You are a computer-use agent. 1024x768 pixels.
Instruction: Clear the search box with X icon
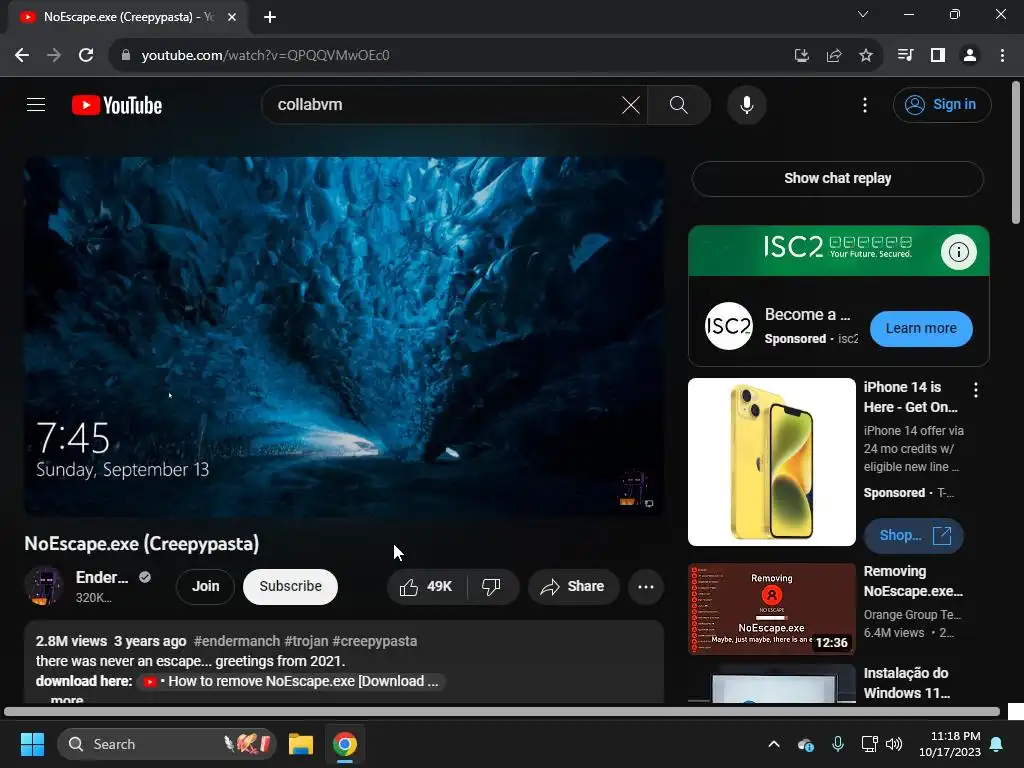click(630, 104)
